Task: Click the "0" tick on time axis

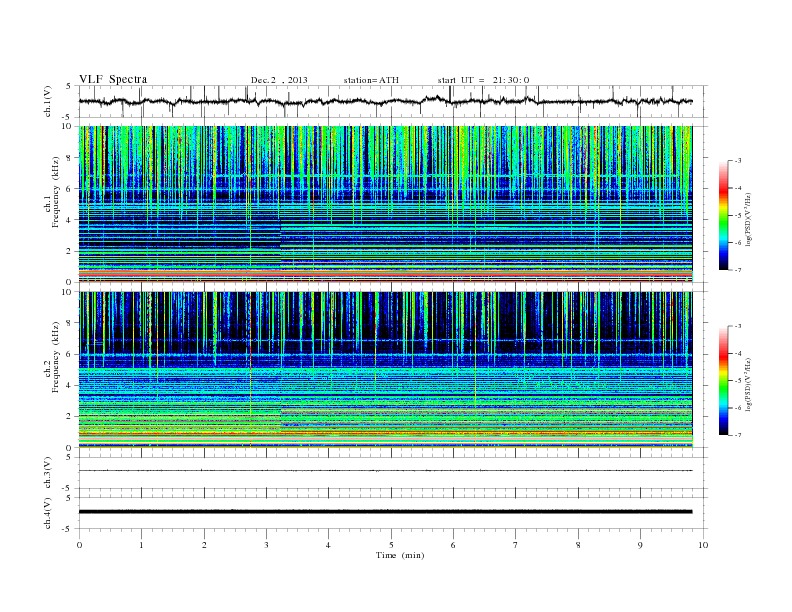Action: (79, 545)
